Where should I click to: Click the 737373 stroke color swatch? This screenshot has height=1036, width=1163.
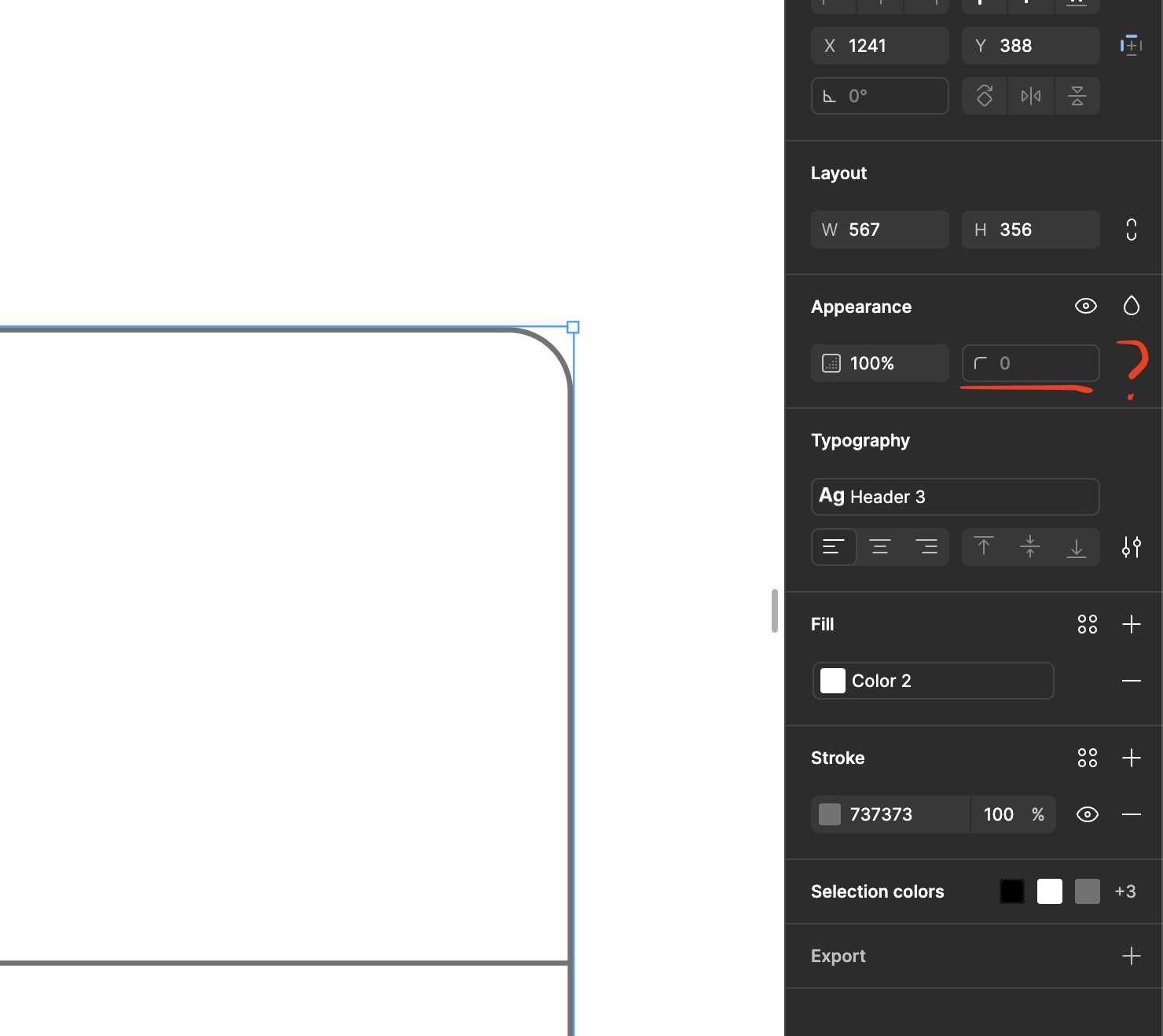coord(830,814)
